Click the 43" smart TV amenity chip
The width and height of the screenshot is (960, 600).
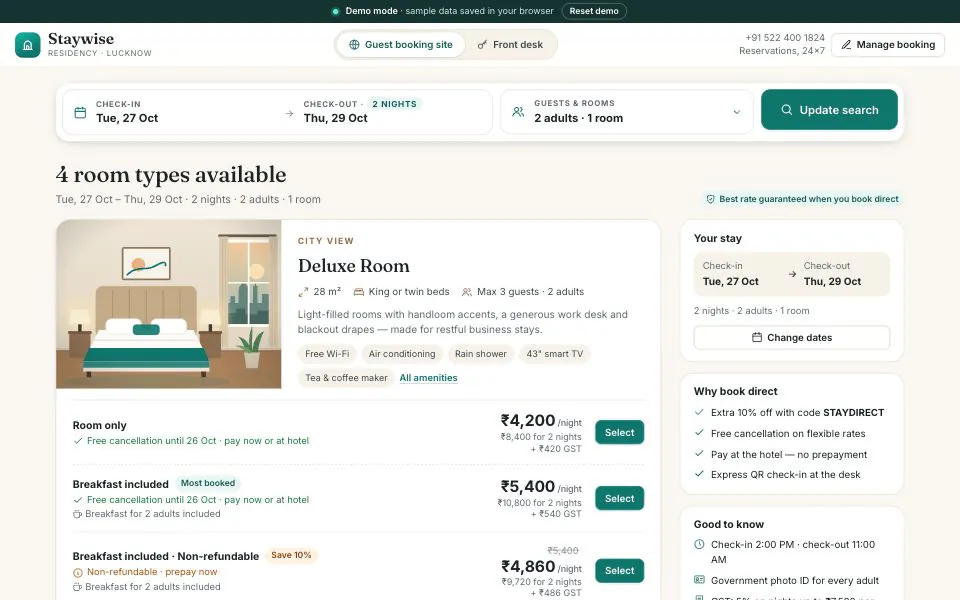tap(555, 354)
